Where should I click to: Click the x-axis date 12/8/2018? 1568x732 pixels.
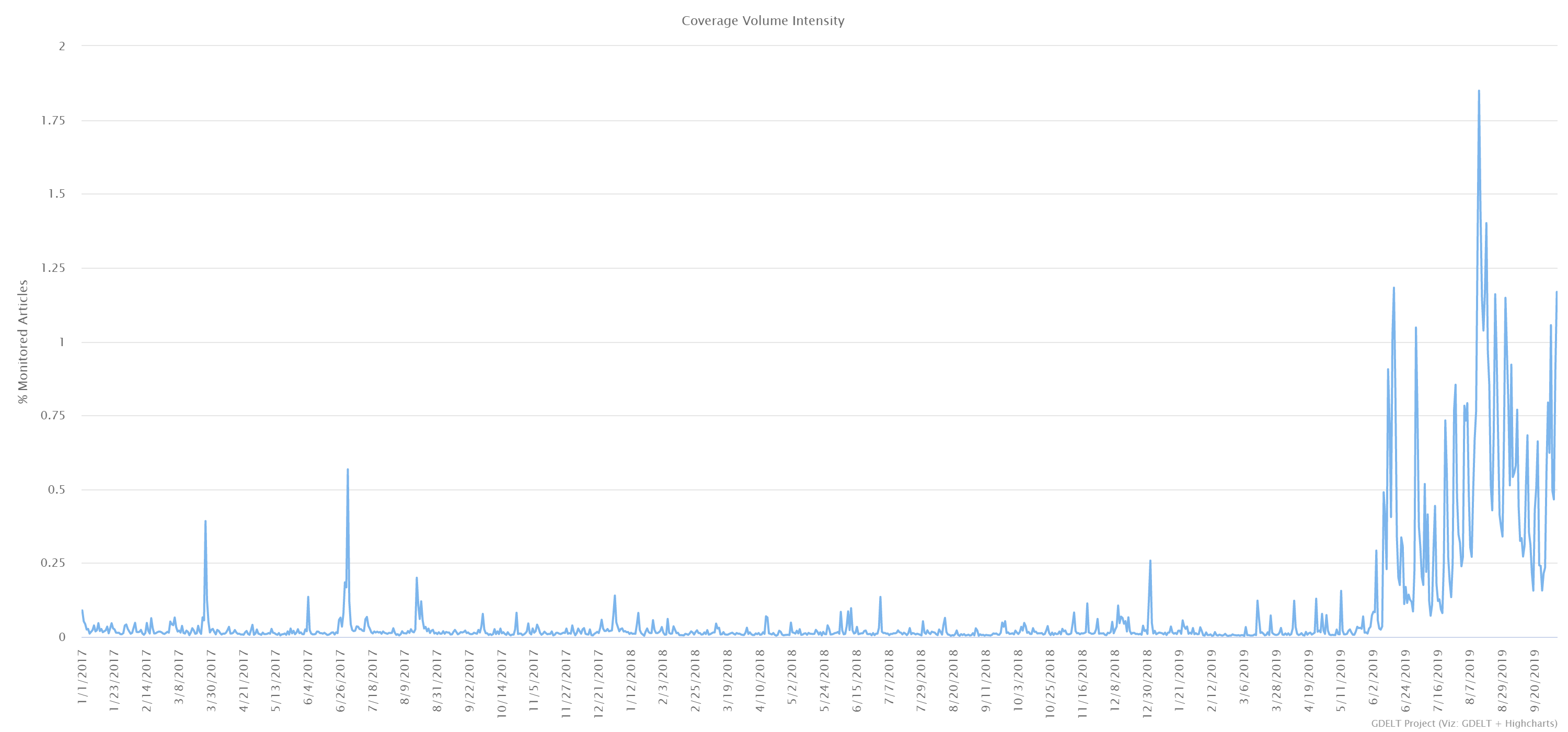coord(1115,680)
